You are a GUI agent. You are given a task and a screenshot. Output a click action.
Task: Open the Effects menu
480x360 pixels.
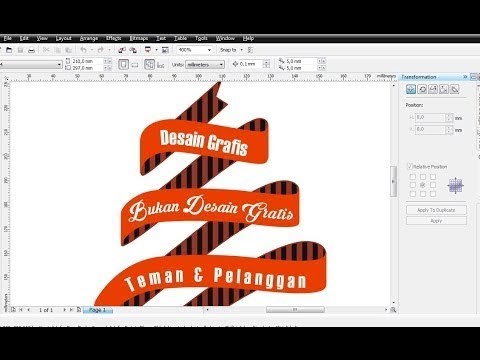click(x=114, y=38)
